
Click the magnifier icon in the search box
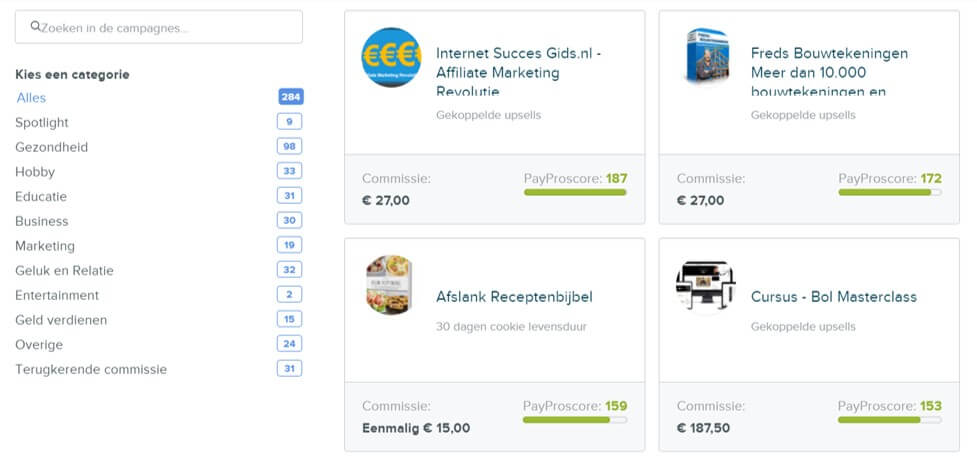(x=36, y=27)
